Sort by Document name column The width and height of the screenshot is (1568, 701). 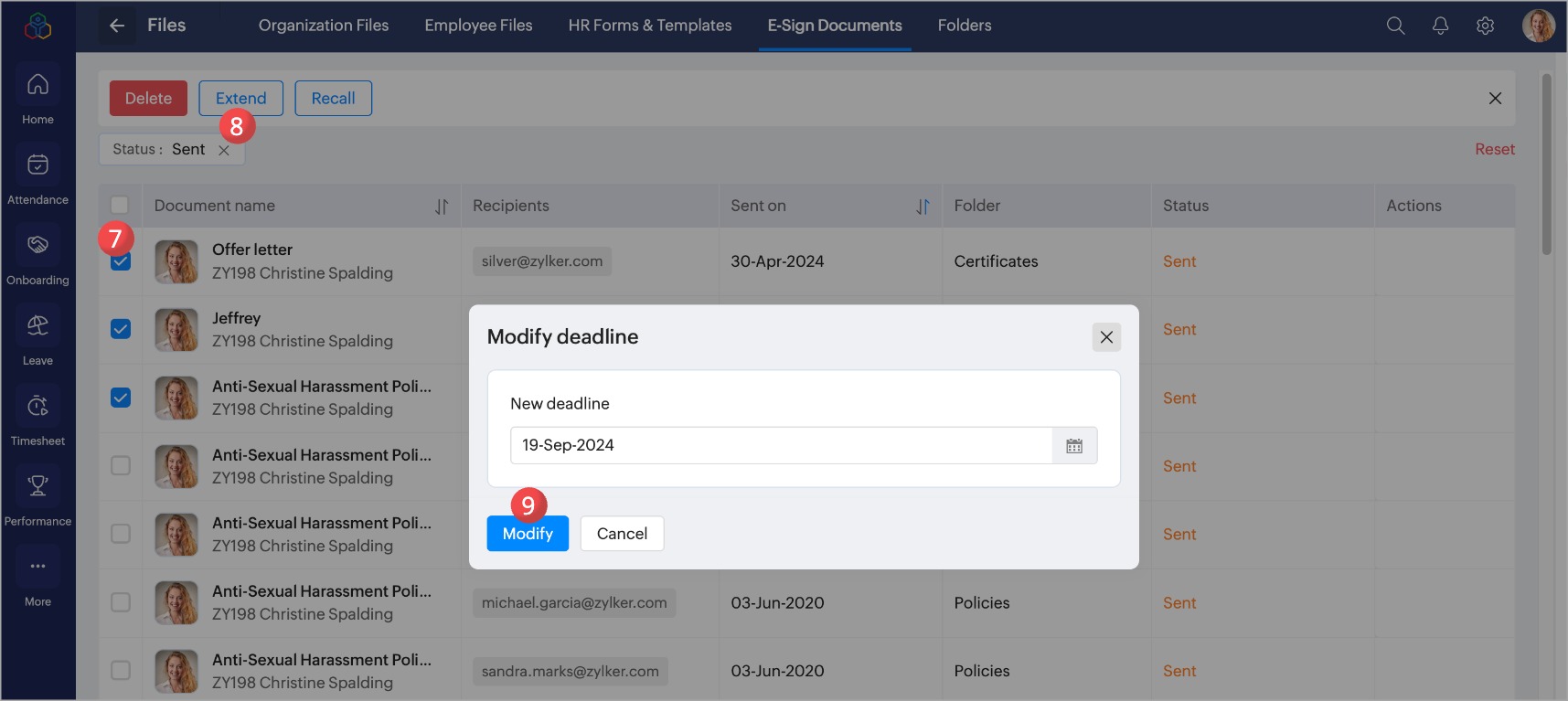point(442,207)
